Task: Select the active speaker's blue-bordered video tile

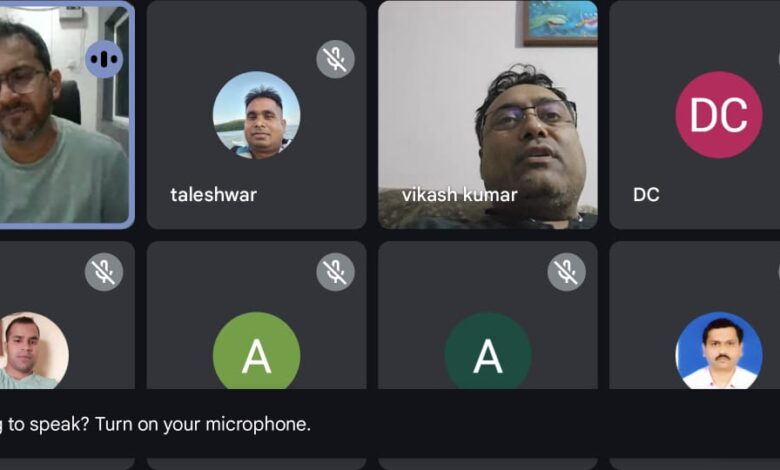Action: point(67,115)
